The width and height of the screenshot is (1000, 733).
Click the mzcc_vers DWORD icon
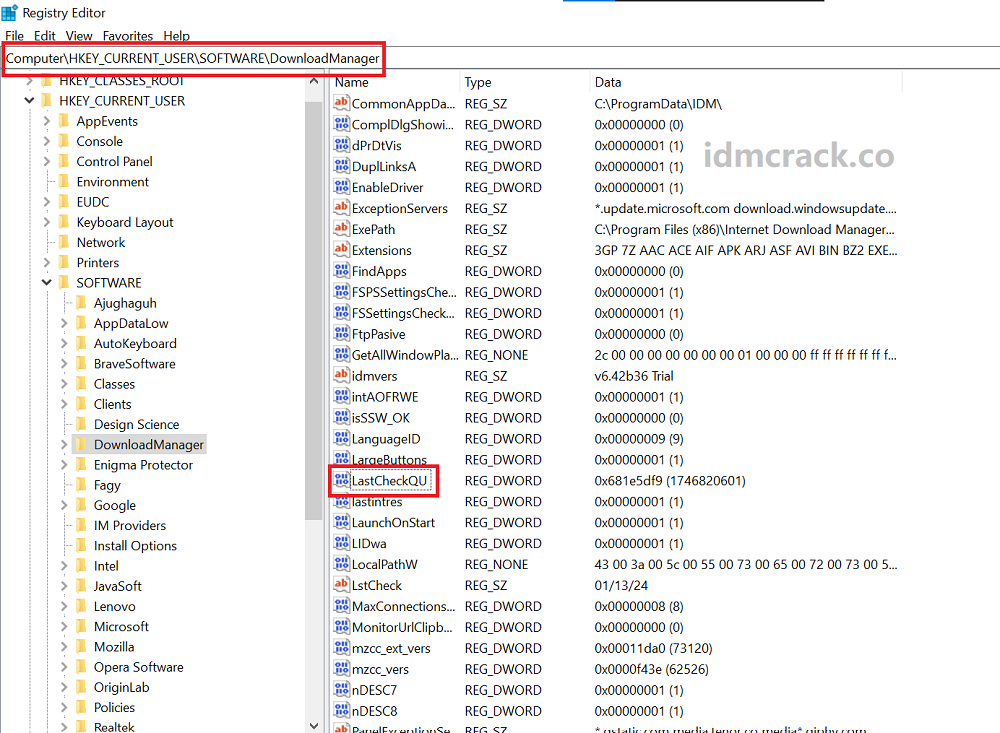(x=341, y=668)
